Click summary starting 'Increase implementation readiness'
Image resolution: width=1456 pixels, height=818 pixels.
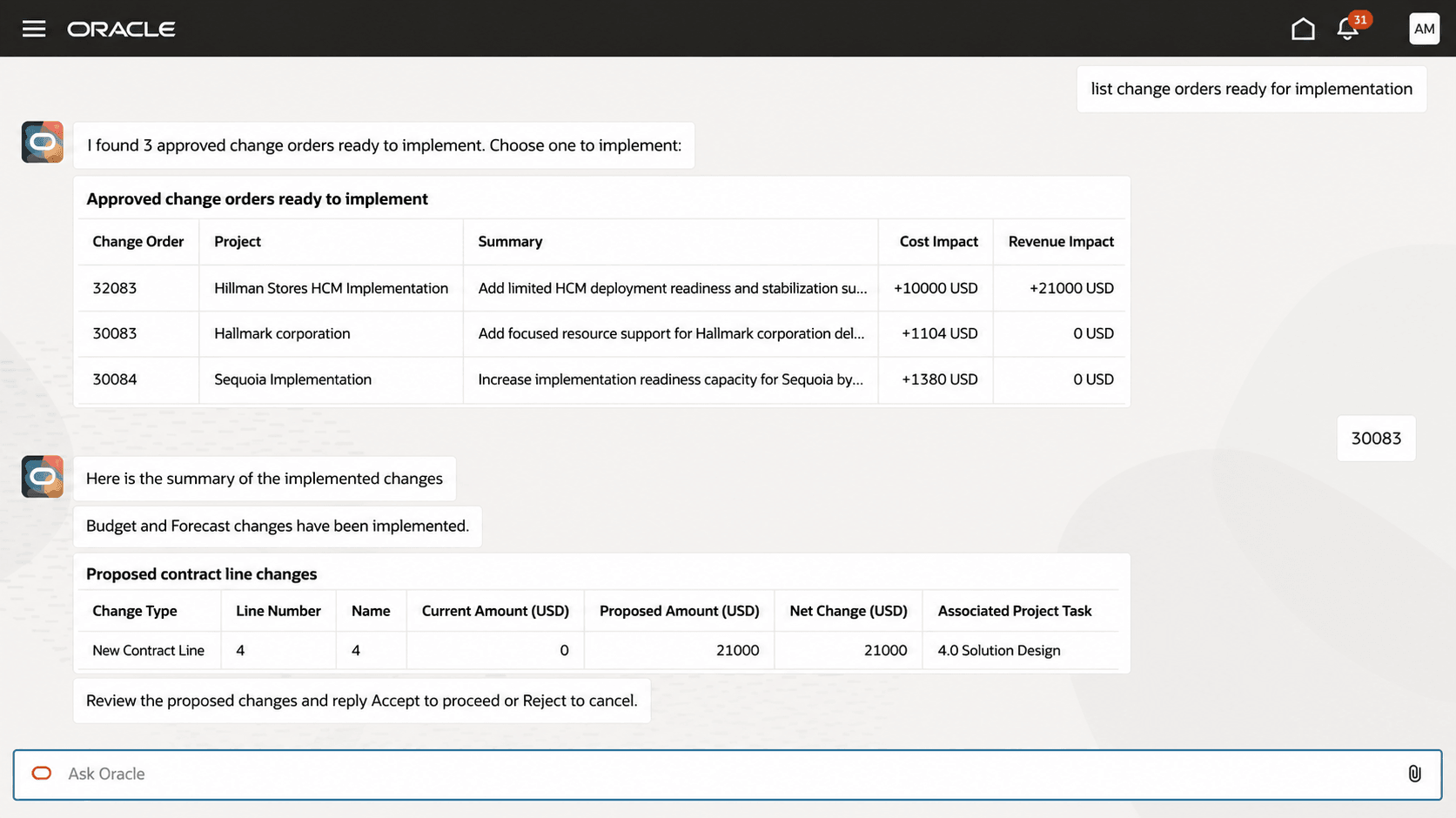670,379
